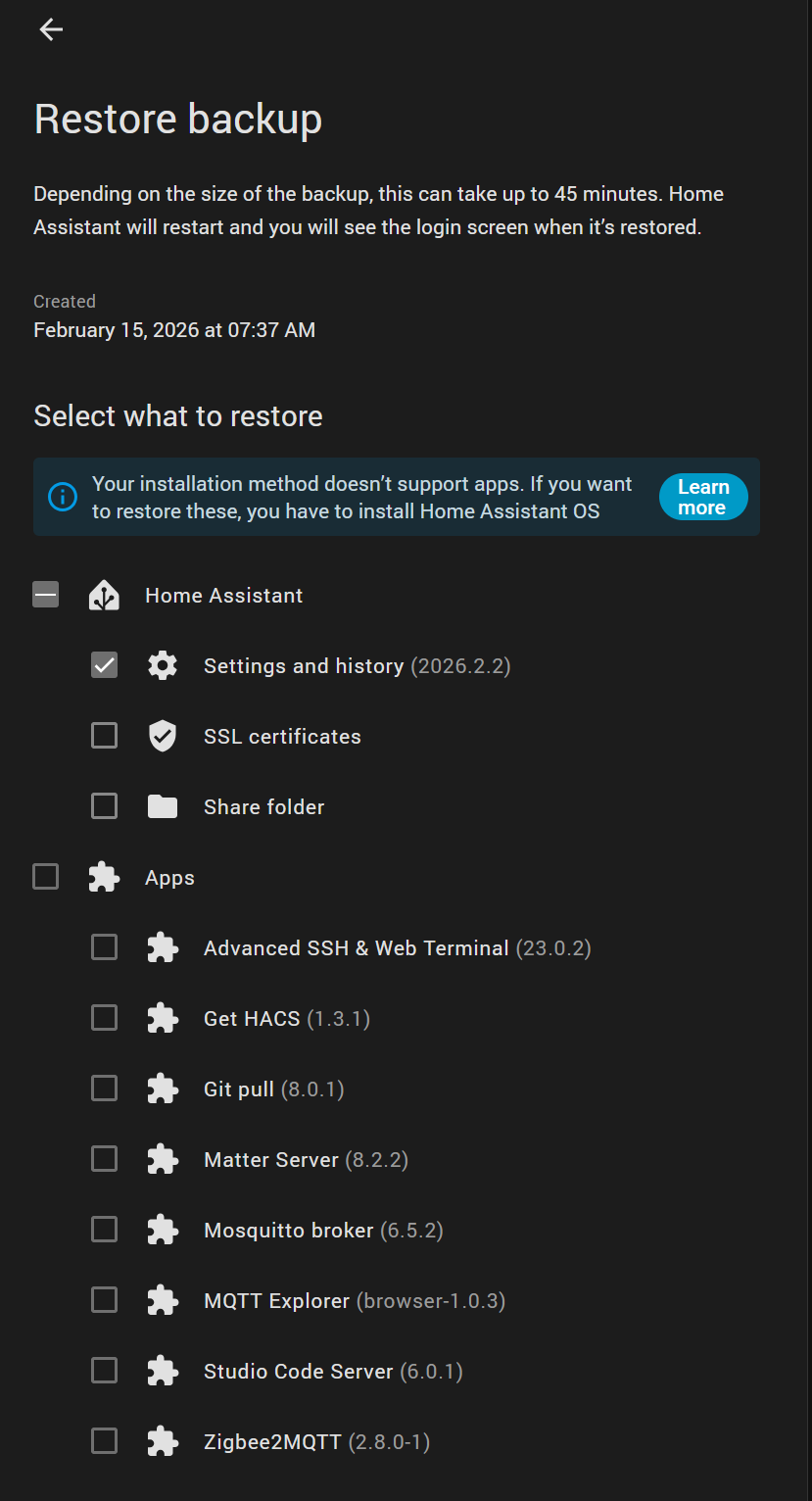Click the gear icon beside Settings and history
Viewport: 812px width, 1501px height.
163,666
